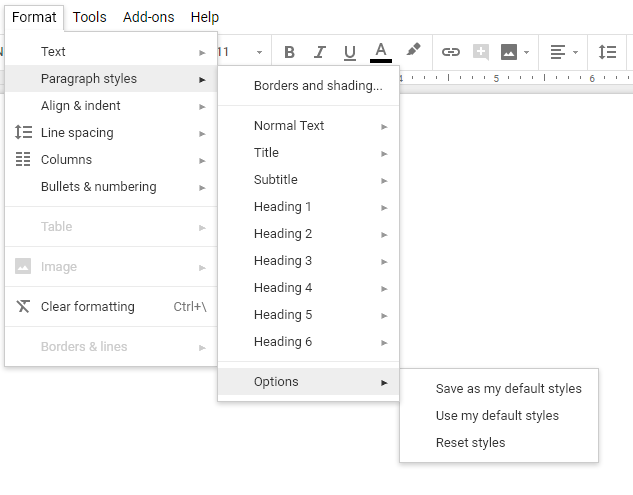Toggle italic formatting in the toolbar
Image resolution: width=633 pixels, height=495 pixels.
coord(320,52)
